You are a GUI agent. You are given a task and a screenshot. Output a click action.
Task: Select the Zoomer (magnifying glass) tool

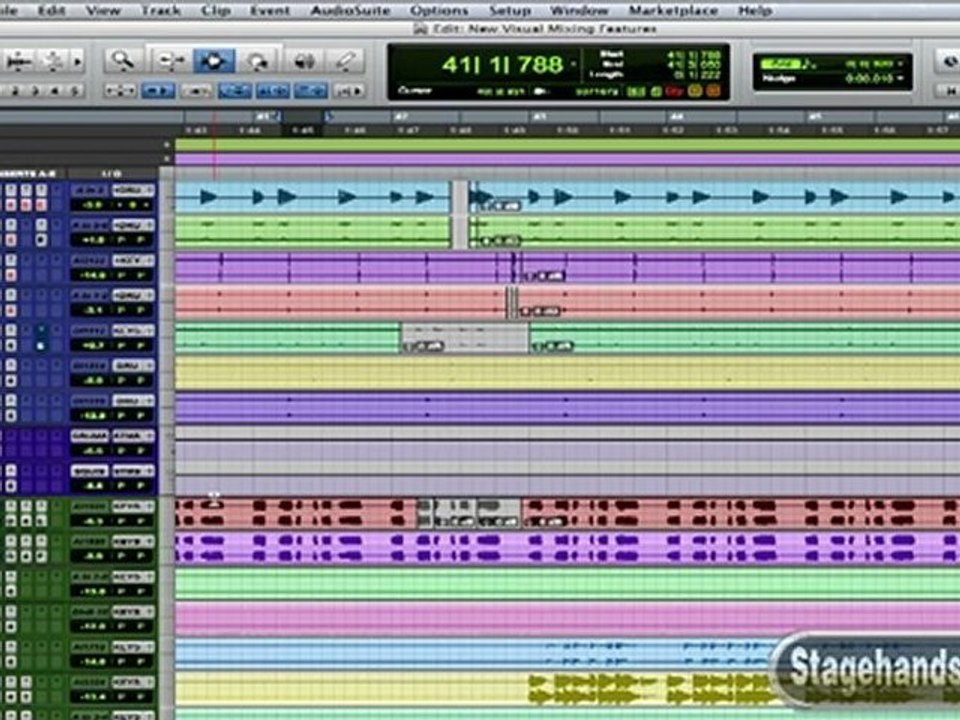point(123,61)
